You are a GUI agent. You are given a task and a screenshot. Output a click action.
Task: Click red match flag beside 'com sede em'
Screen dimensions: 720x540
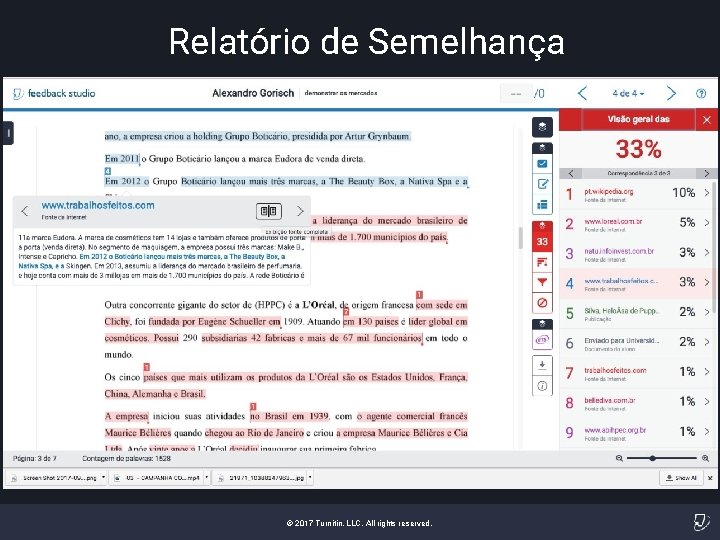coord(419,294)
